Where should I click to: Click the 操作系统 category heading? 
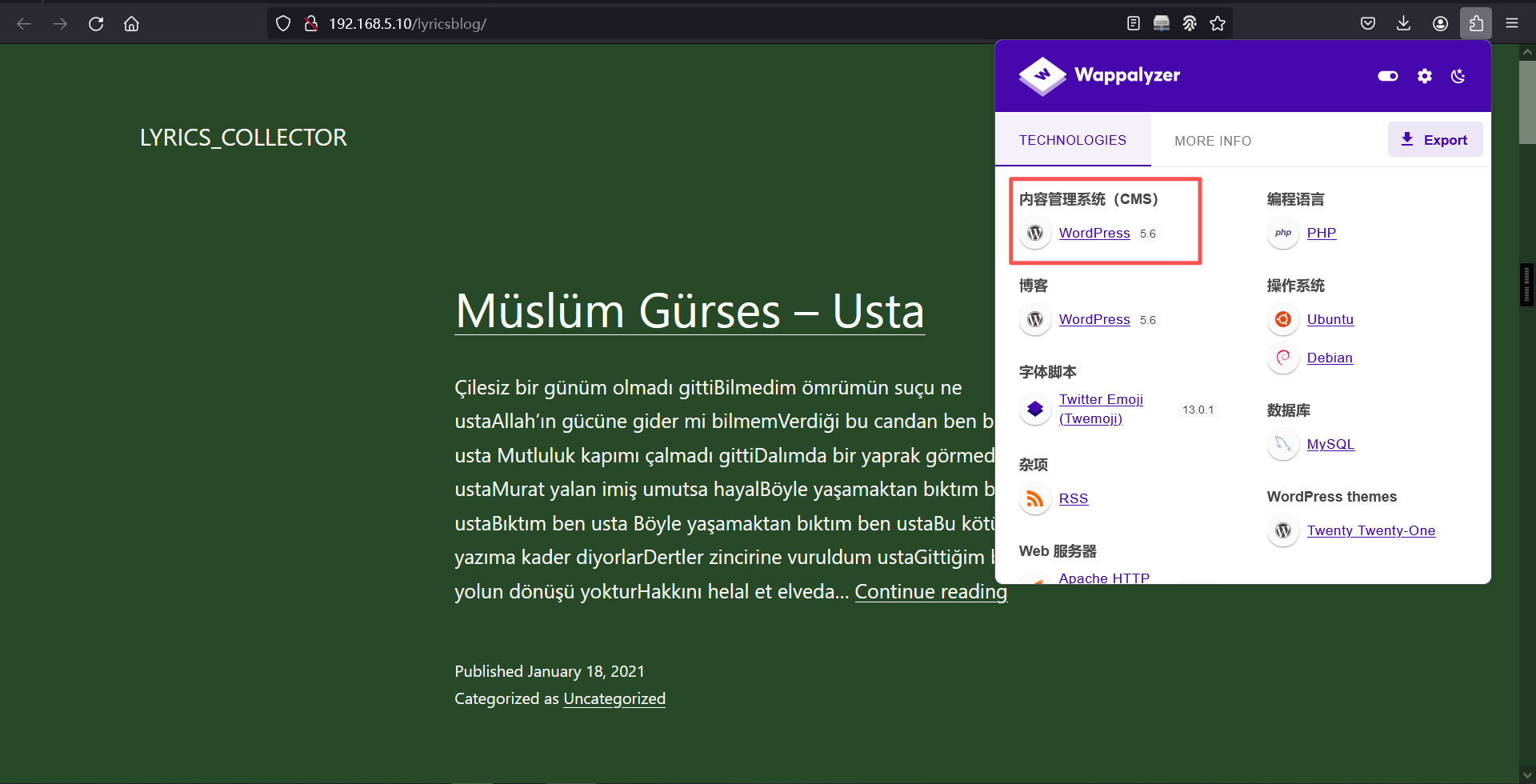coord(1295,286)
